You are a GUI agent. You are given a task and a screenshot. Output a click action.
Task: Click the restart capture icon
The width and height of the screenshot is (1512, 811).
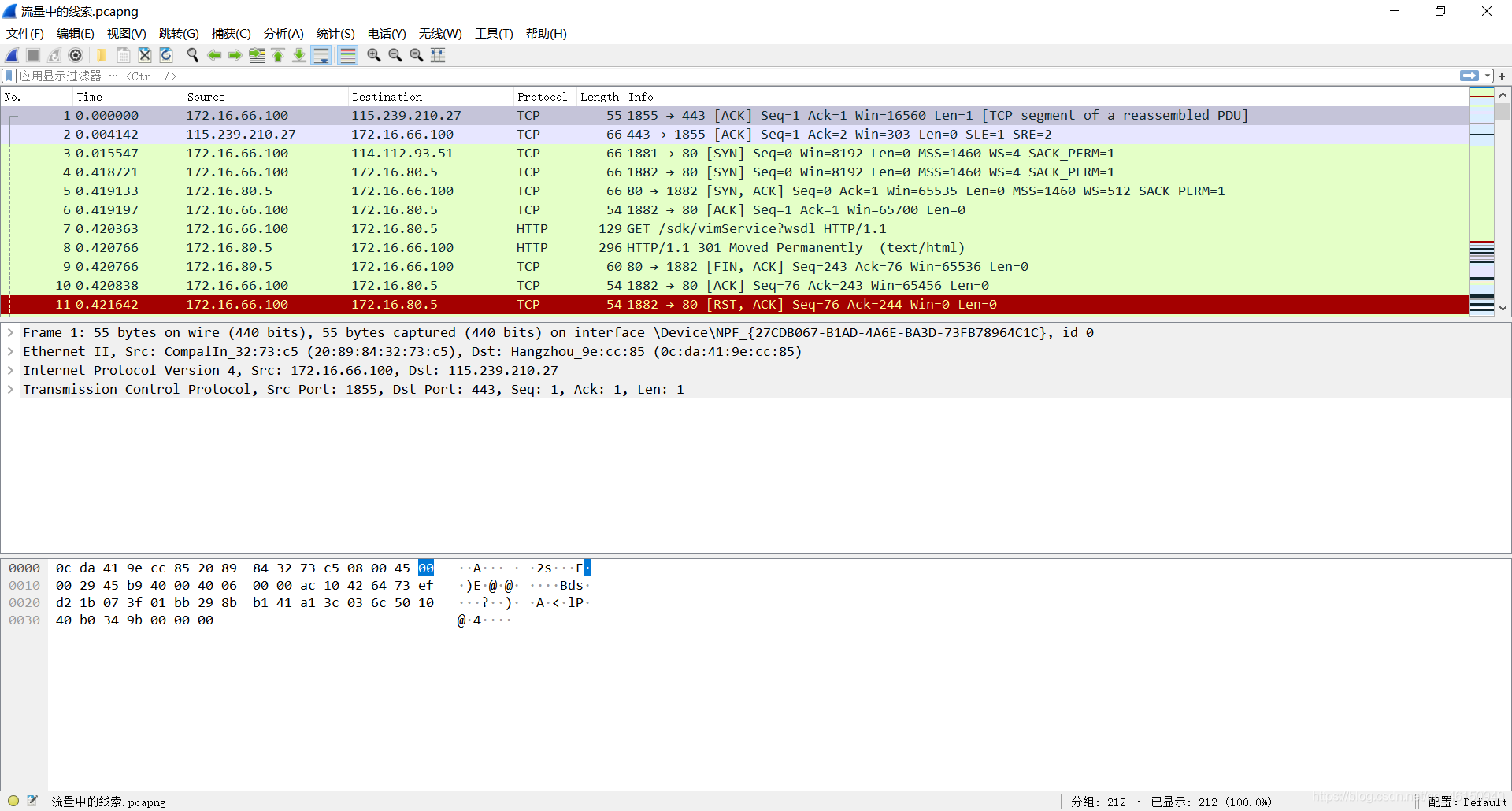click(54, 55)
